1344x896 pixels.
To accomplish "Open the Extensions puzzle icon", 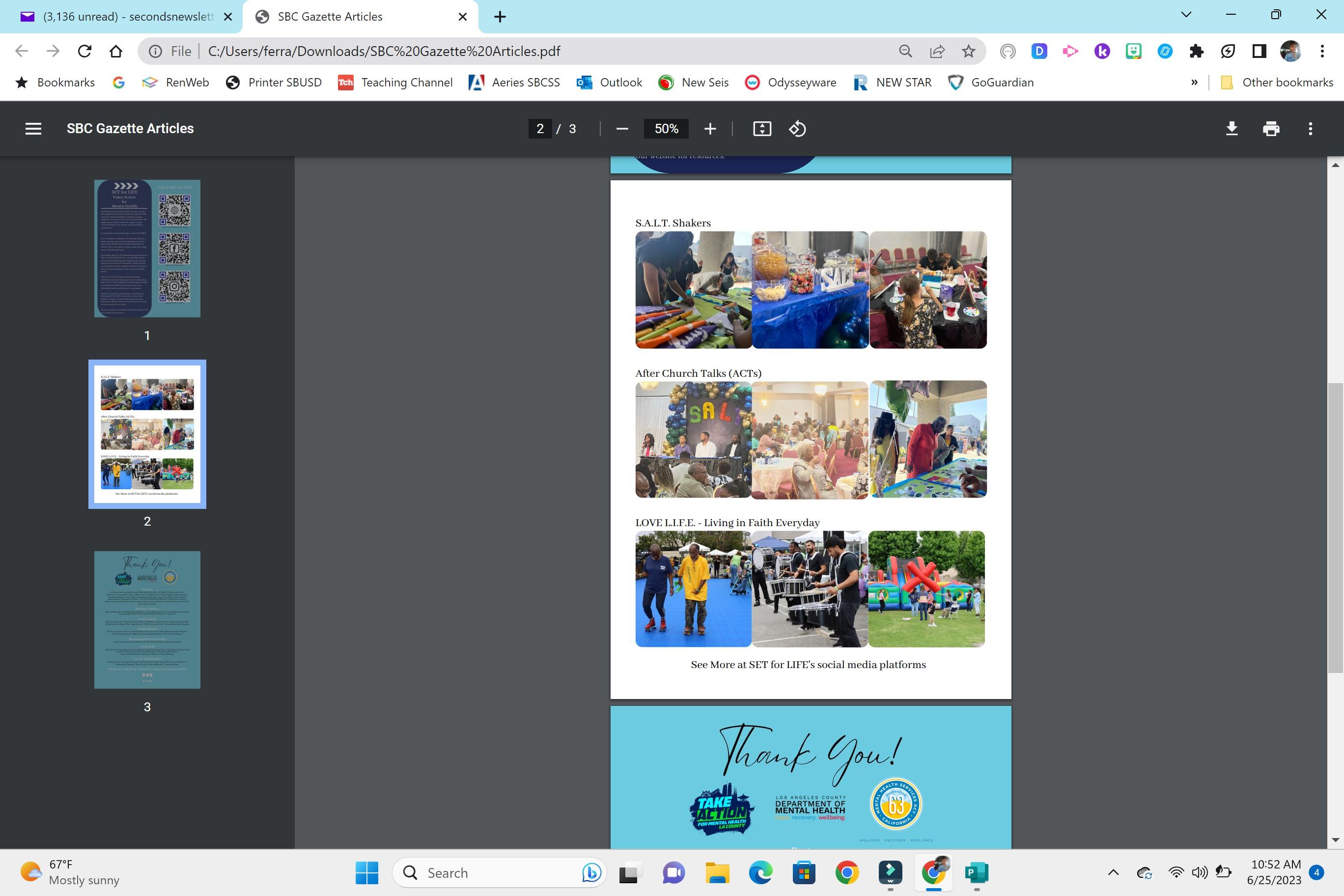I will [x=1196, y=52].
